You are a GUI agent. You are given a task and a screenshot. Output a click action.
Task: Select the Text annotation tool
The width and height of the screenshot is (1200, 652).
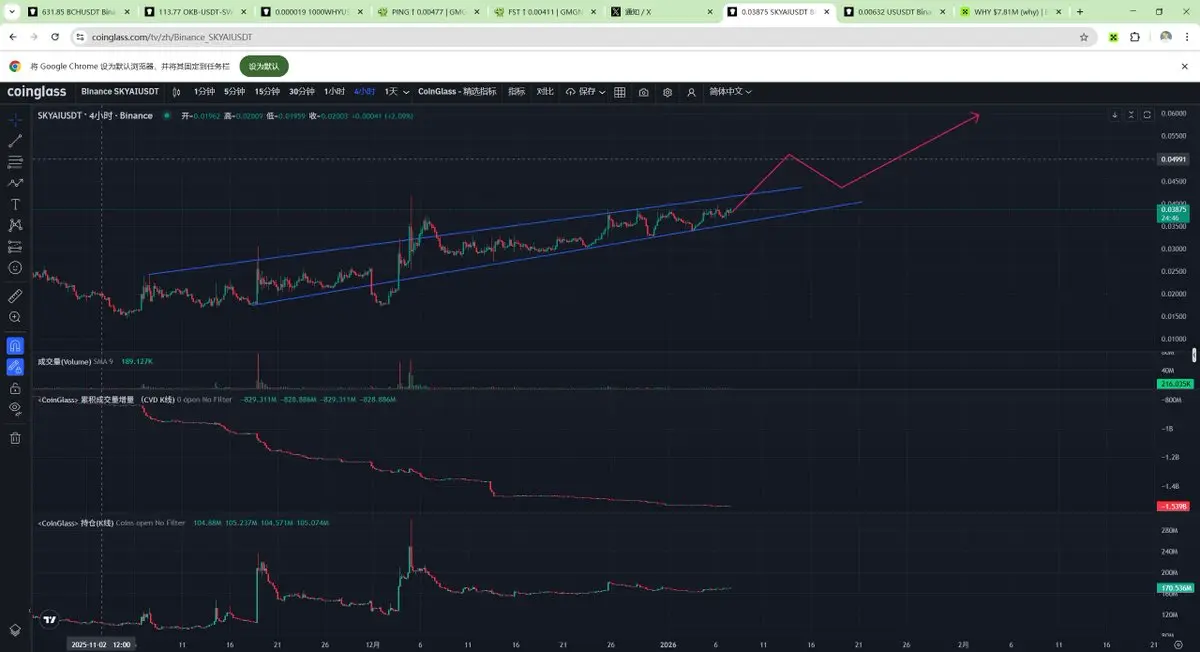pos(15,204)
